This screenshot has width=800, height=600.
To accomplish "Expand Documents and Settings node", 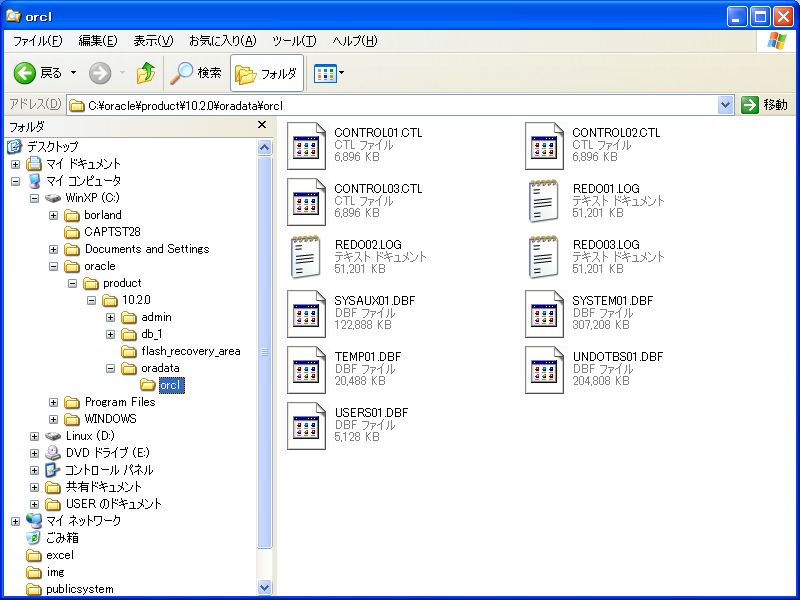I will 54,249.
